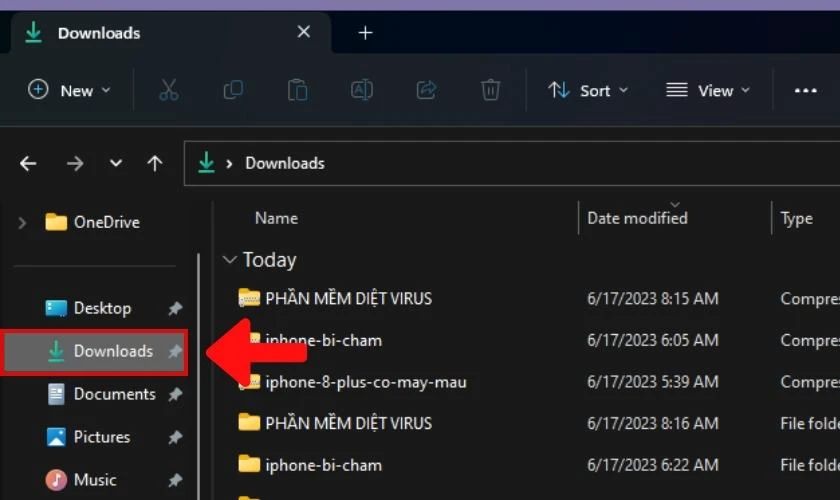The width and height of the screenshot is (840, 500).
Task: Click date 6/17/2023 8:15 AM
Action: click(x=652, y=298)
